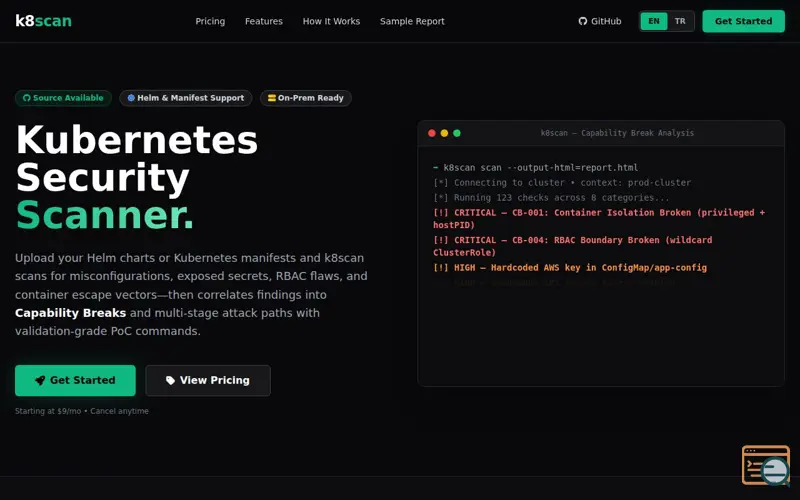Select the EN language option
The image size is (800, 500).
[x=654, y=21]
